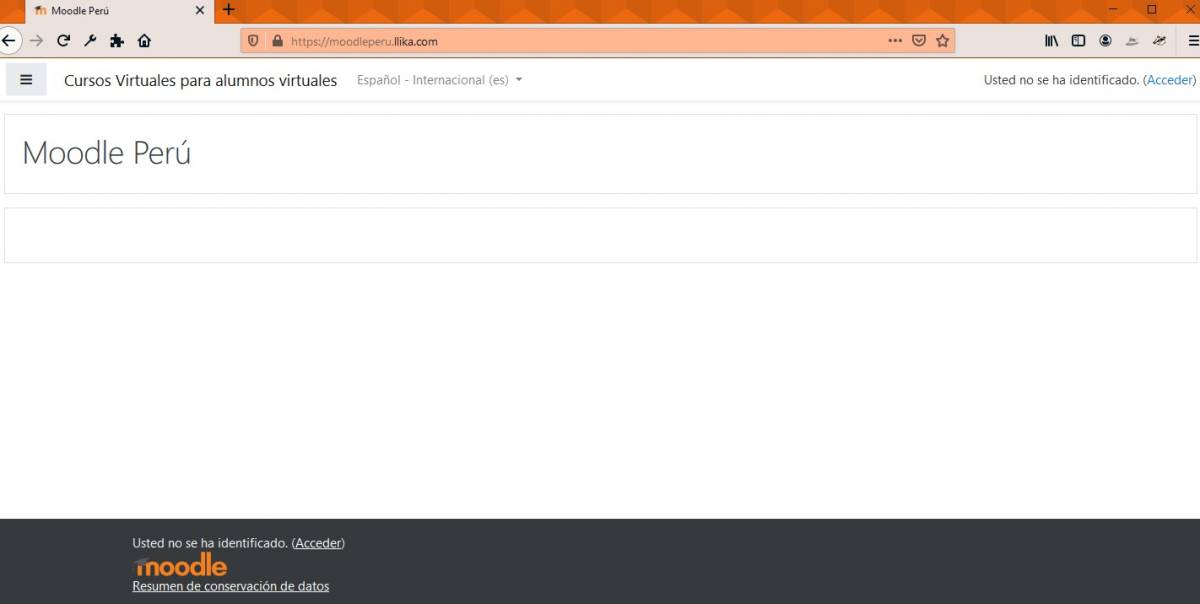Go back with the browser back arrow
Image resolution: width=1200 pixels, height=604 pixels.
coord(8,41)
